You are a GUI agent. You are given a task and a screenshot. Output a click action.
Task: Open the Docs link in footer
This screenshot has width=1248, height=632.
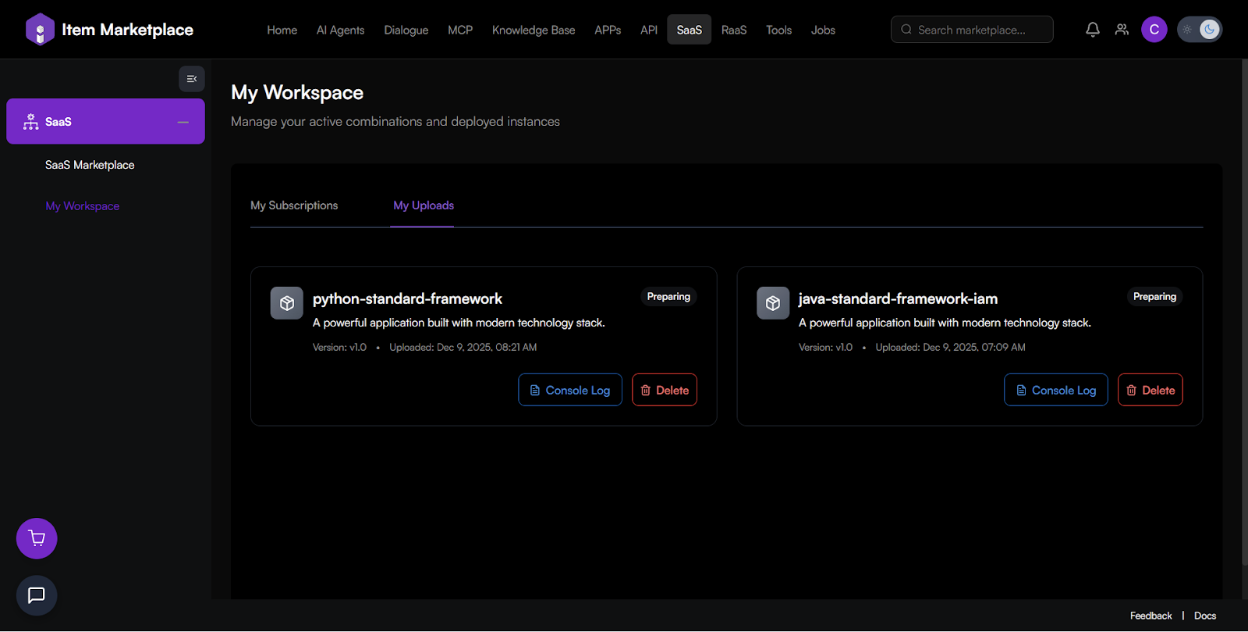click(1205, 616)
